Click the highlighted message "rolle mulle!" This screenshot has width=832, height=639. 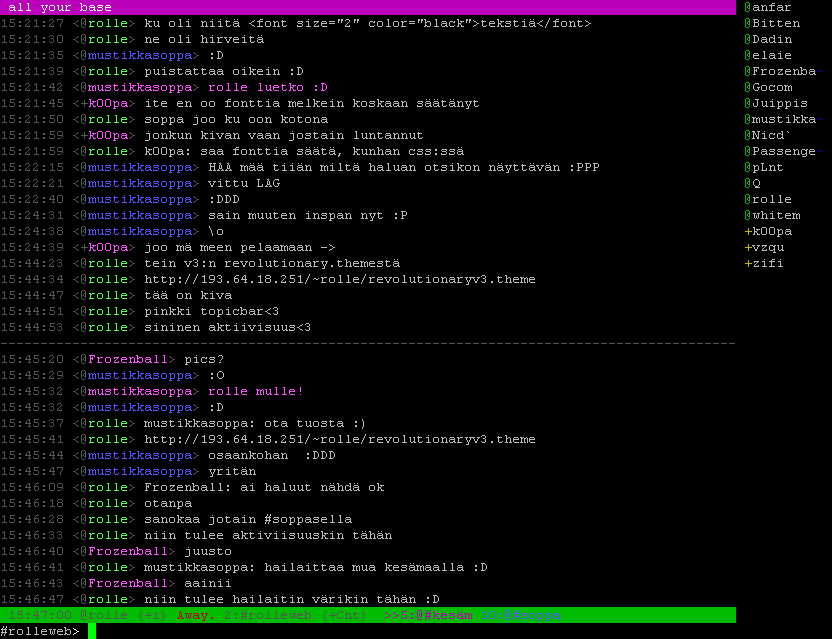(x=256, y=391)
